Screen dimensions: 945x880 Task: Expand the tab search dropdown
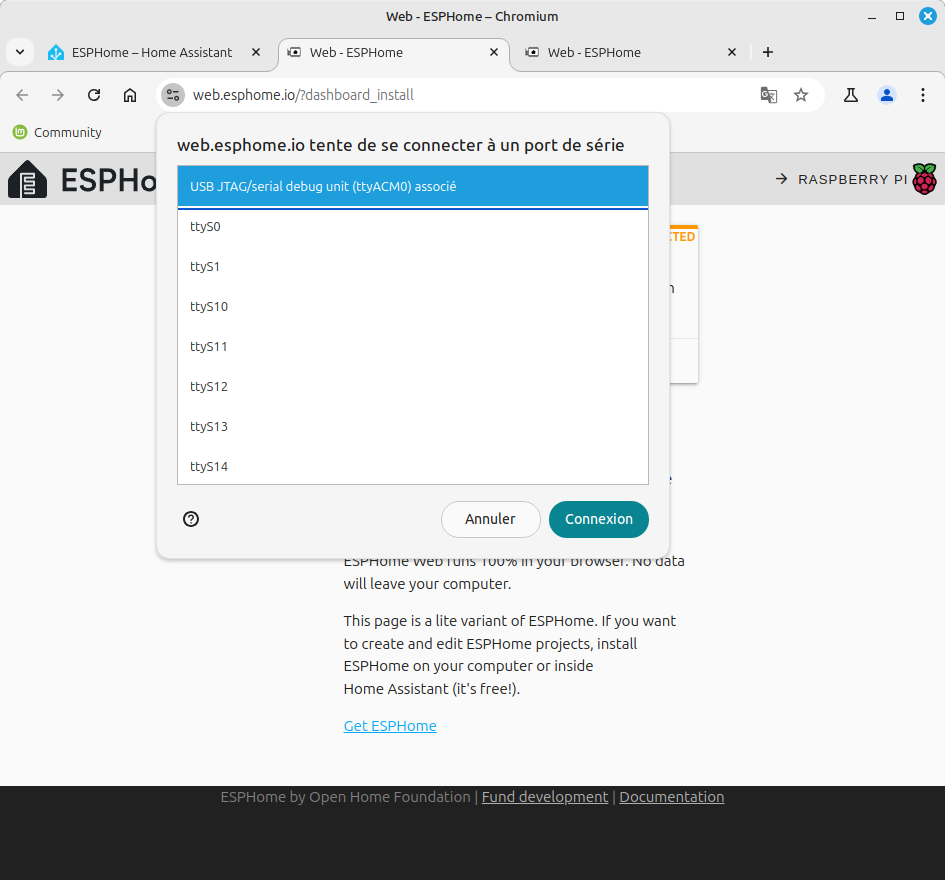tap(20, 52)
